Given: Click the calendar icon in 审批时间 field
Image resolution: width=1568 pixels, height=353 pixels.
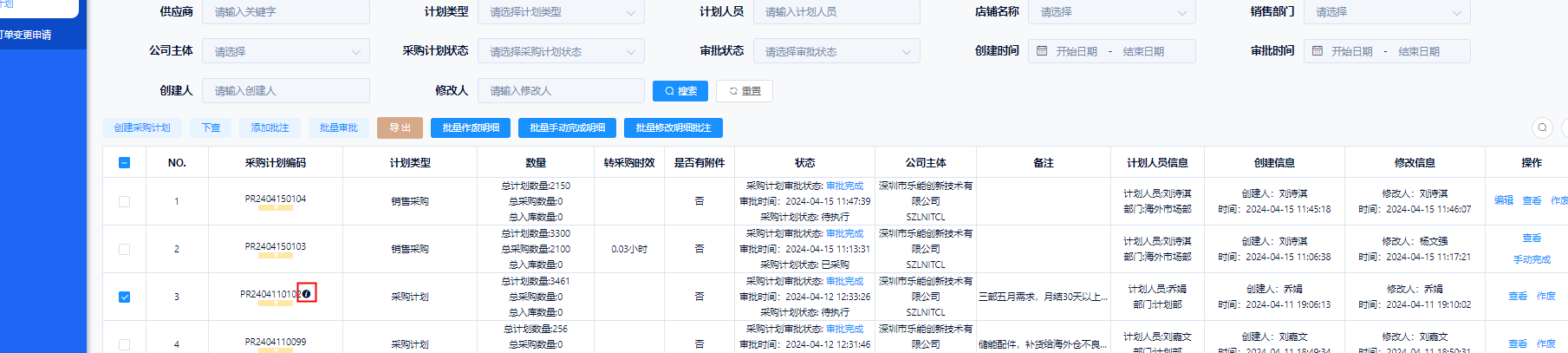Looking at the screenshot, I should pyautogui.click(x=1318, y=51).
